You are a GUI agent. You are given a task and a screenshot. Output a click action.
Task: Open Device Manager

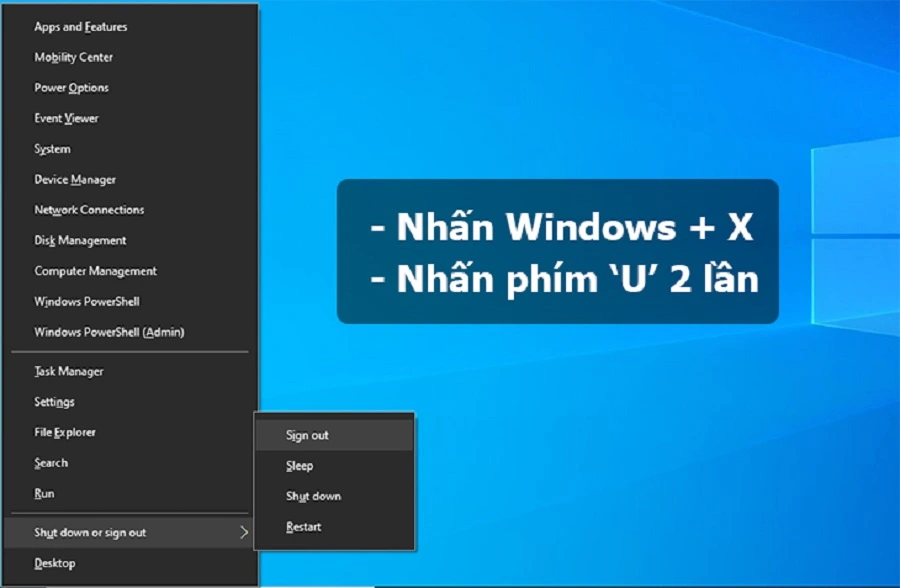pos(131,179)
